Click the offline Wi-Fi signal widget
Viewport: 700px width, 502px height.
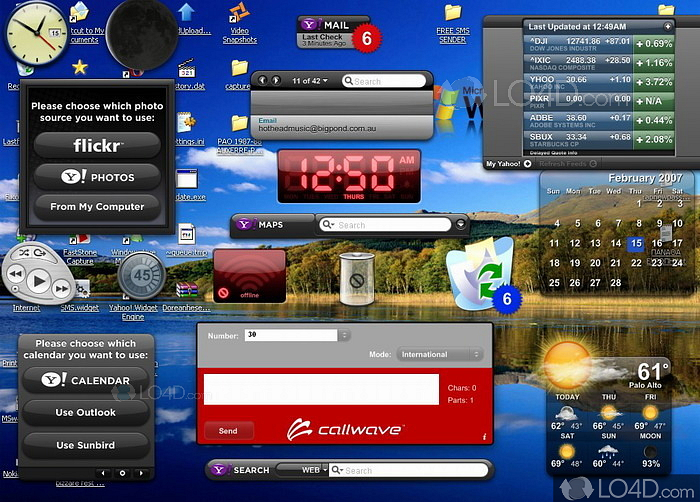click(250, 276)
